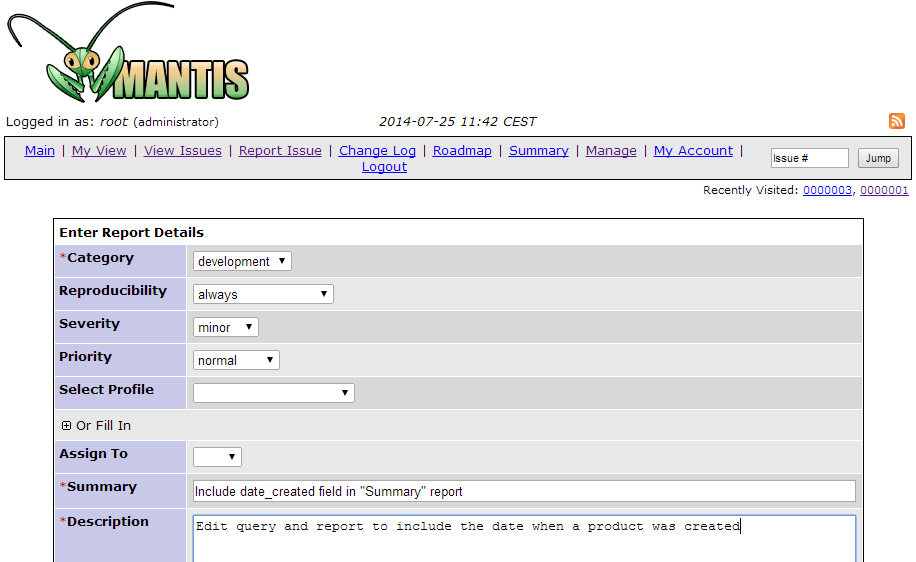Open recently visited issue 0000003
This screenshot has width=916, height=562.
[x=827, y=190]
